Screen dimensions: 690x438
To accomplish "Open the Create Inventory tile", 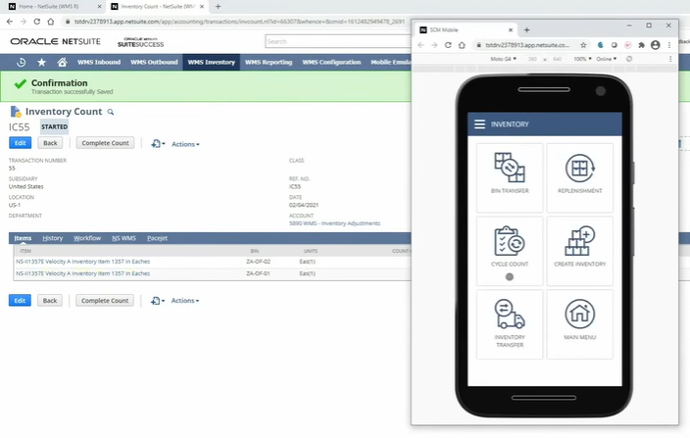I will pos(580,250).
